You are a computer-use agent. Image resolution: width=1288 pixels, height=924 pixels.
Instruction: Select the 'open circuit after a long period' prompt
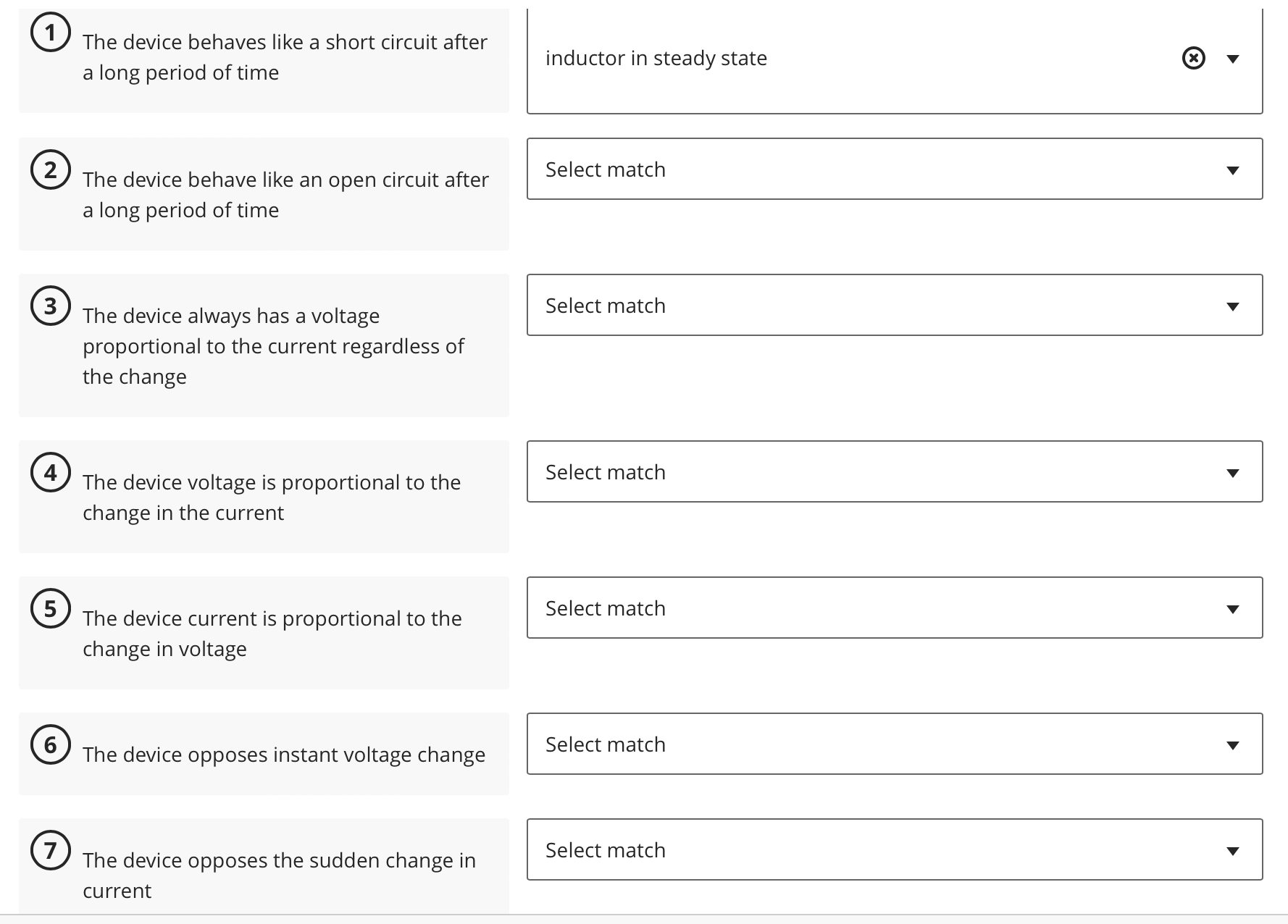coord(285,195)
